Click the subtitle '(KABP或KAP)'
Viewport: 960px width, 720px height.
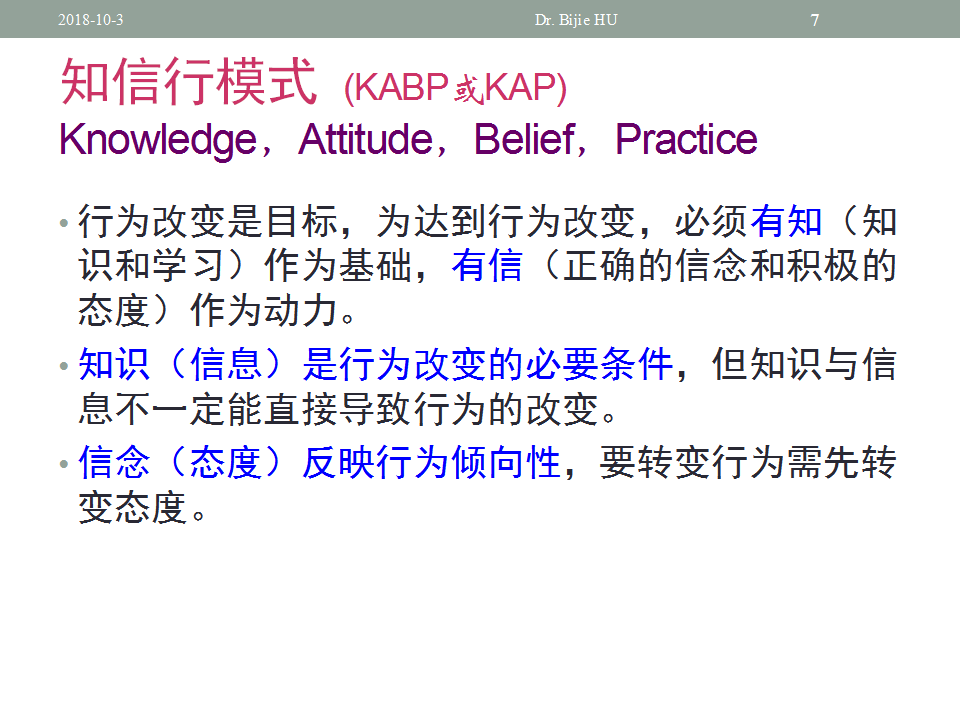456,88
